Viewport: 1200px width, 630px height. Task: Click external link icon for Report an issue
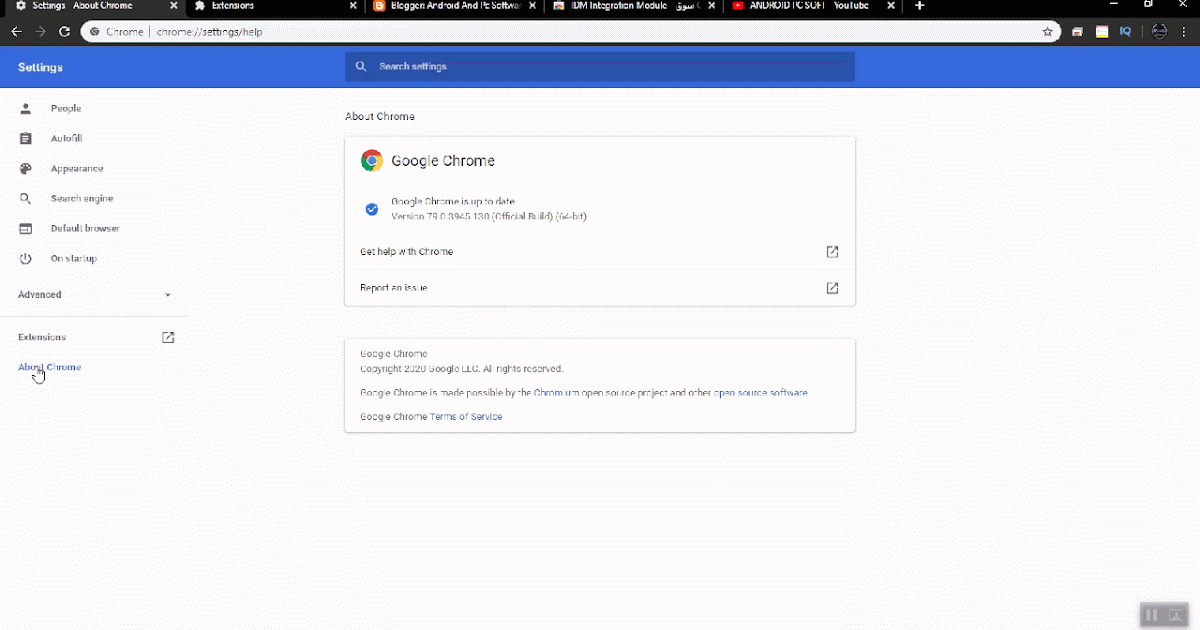pyautogui.click(x=832, y=288)
